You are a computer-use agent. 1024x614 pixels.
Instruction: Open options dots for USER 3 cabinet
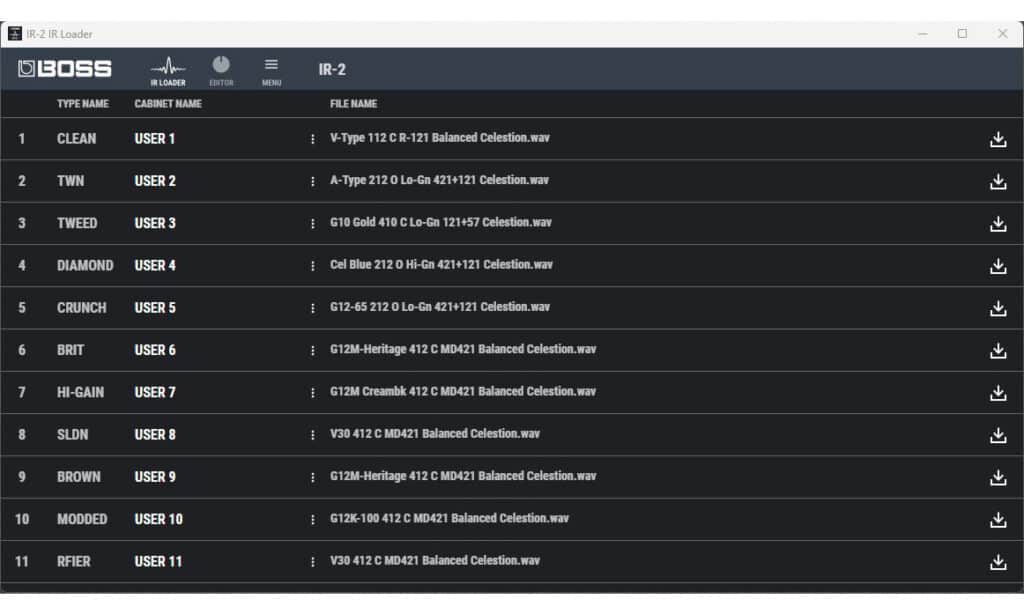coord(312,223)
